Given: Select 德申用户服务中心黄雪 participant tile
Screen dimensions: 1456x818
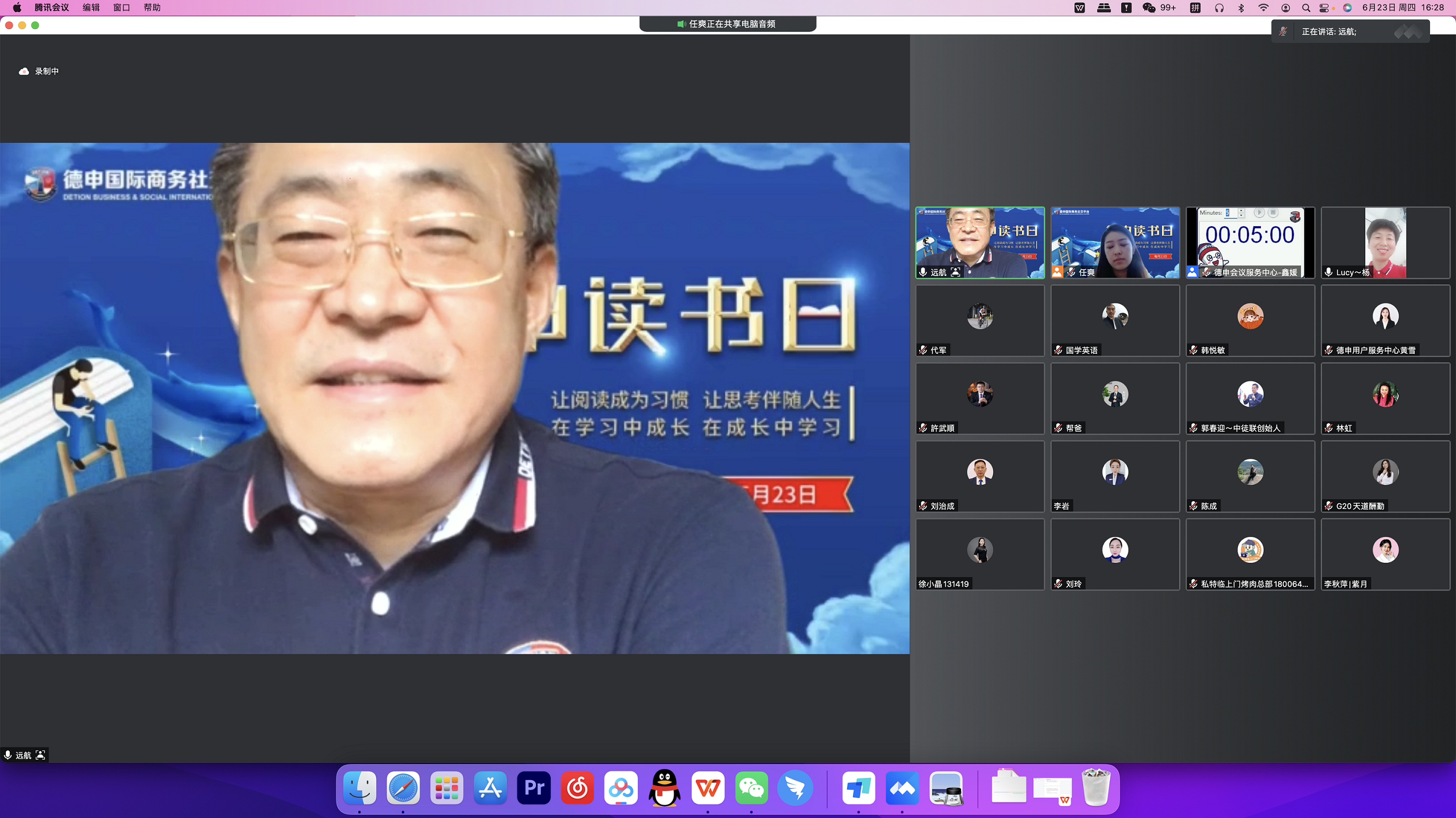Looking at the screenshot, I should tap(1385, 320).
